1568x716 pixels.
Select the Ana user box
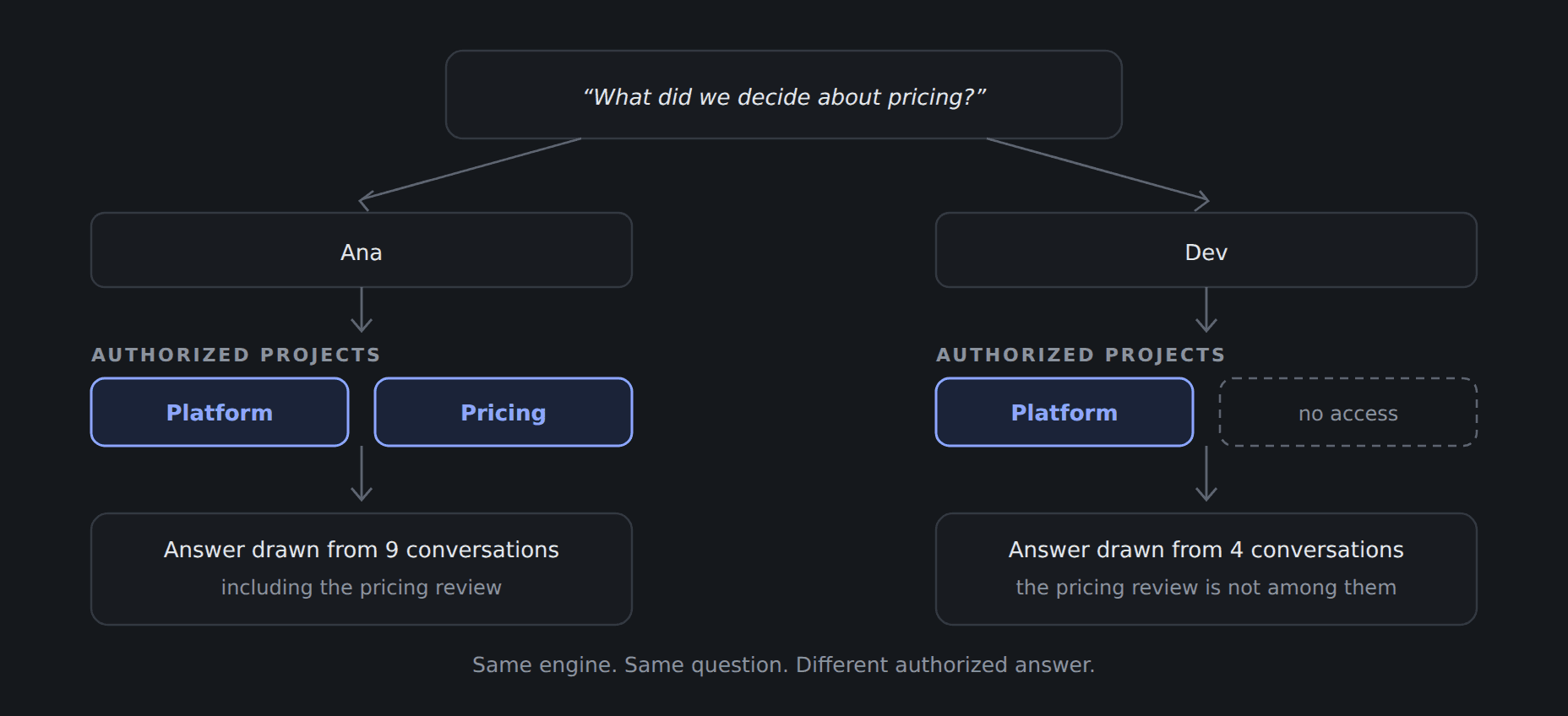pyautogui.click(x=362, y=250)
